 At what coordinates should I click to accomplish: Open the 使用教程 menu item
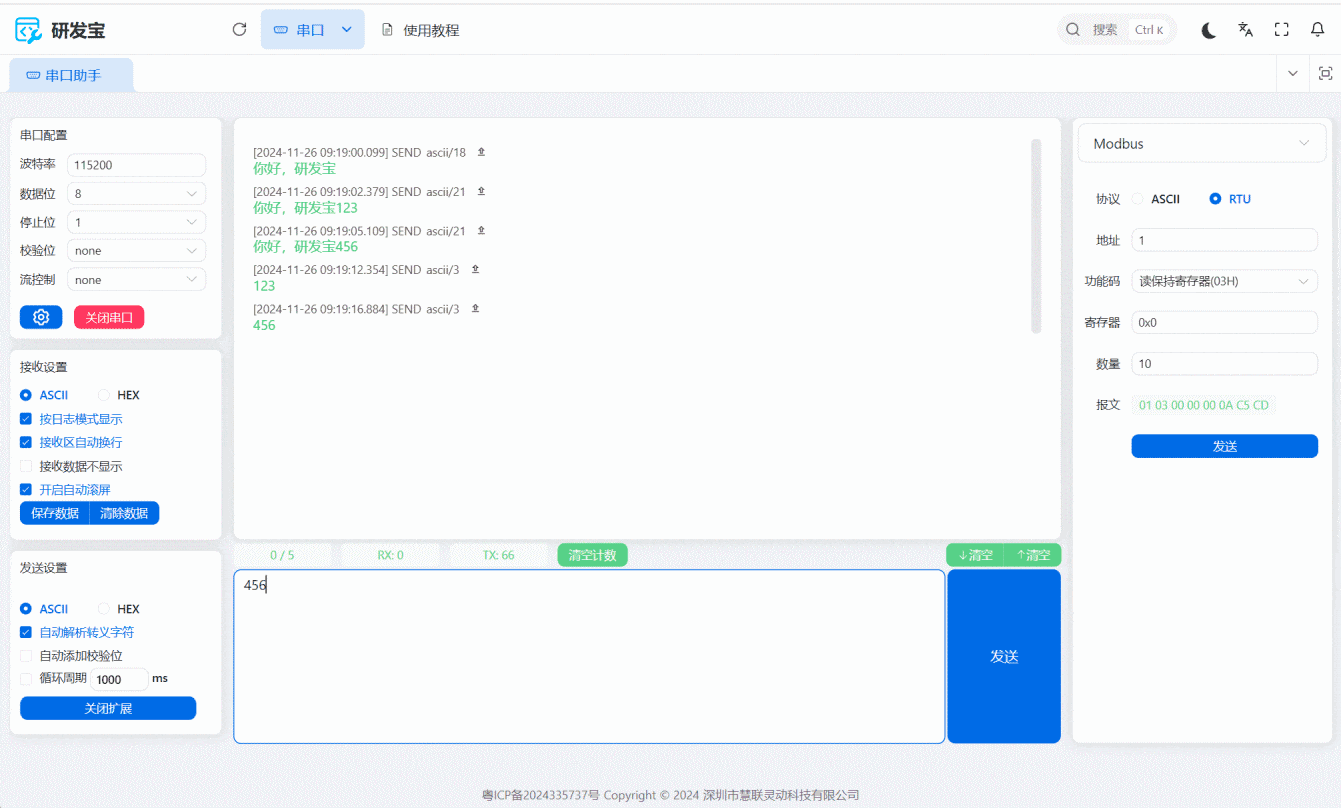421,30
